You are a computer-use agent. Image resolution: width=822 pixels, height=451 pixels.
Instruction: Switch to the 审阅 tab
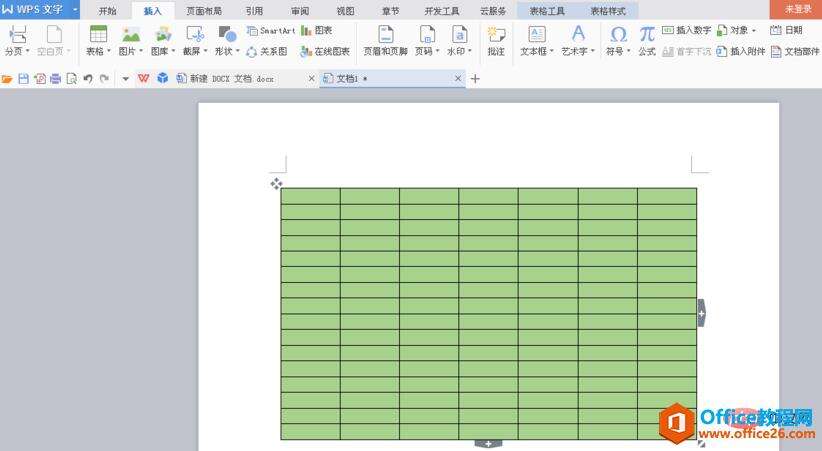[x=300, y=10]
